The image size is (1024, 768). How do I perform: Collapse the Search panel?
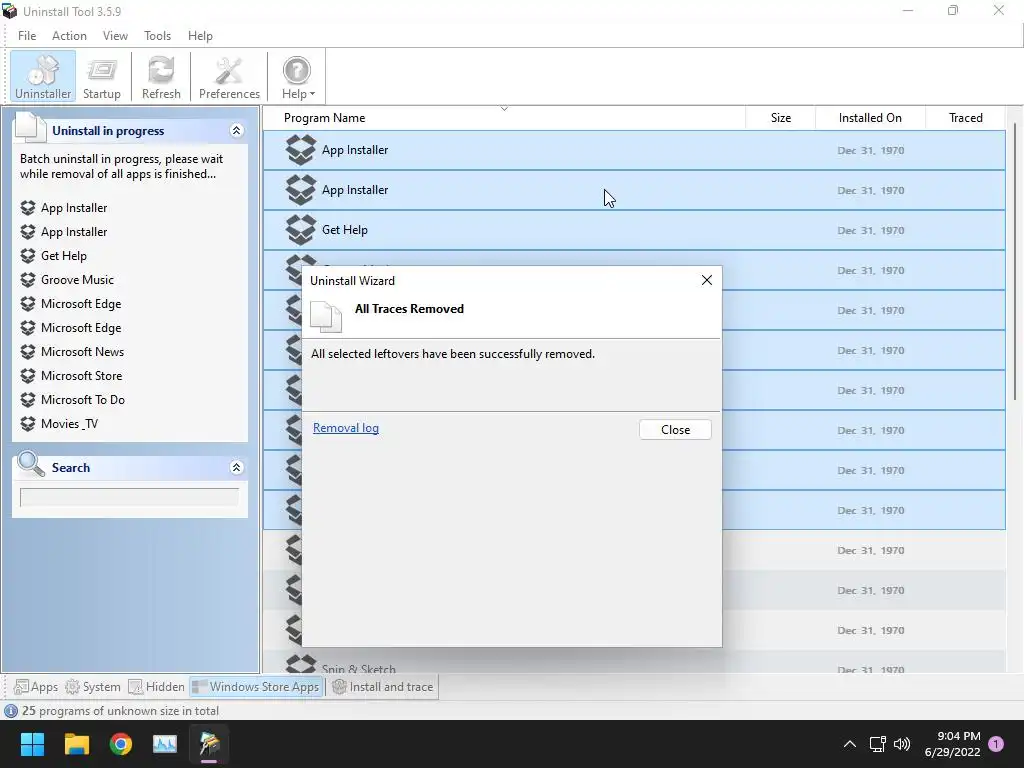(236, 468)
